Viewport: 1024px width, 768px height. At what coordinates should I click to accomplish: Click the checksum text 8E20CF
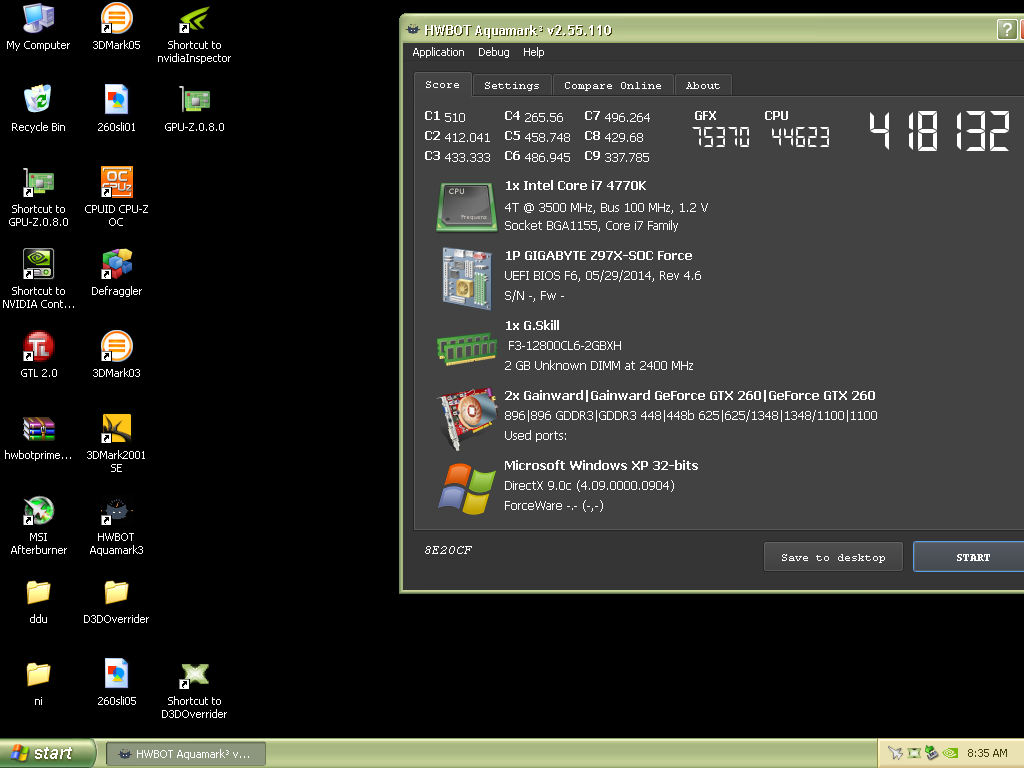click(x=448, y=550)
